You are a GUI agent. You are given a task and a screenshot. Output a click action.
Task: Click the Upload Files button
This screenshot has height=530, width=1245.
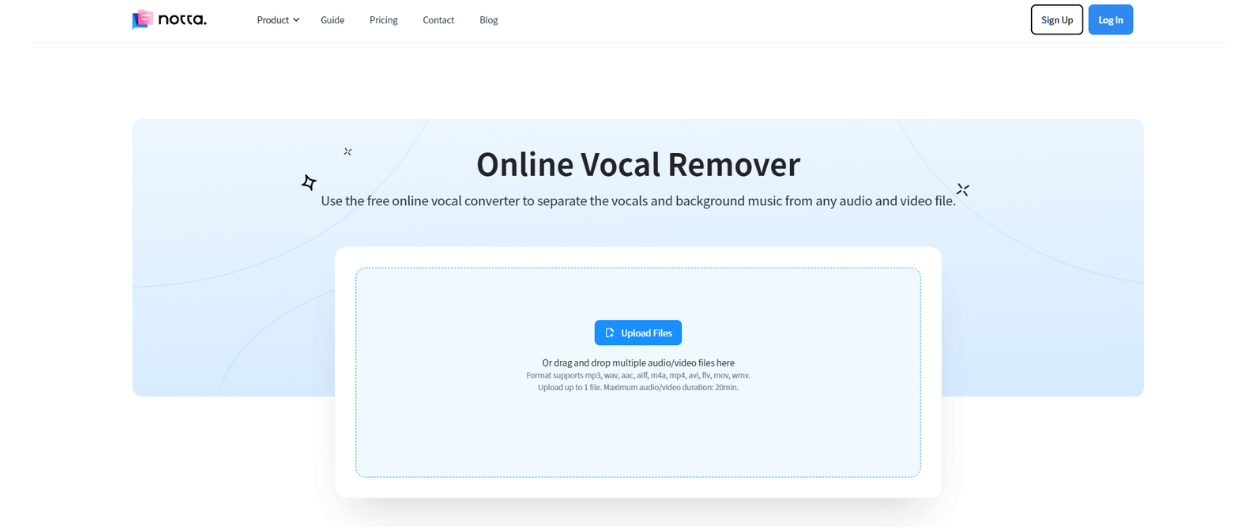[x=638, y=333]
